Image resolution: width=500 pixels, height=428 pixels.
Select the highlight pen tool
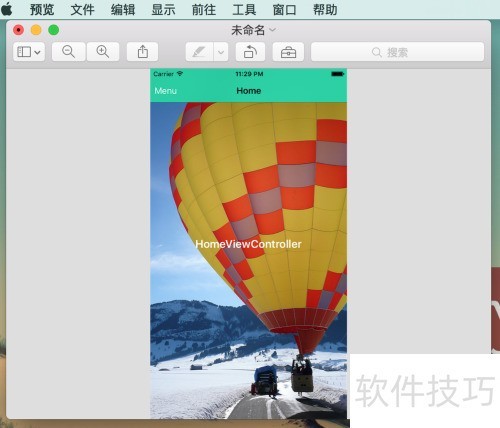[x=199, y=52]
